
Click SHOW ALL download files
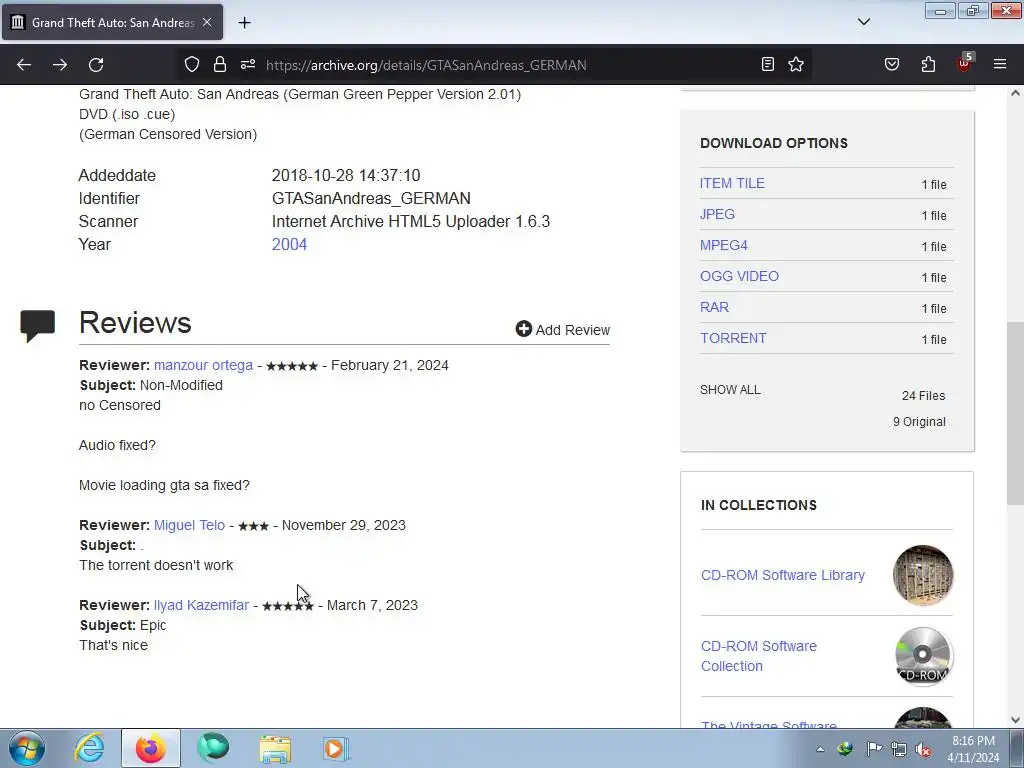[x=730, y=390]
